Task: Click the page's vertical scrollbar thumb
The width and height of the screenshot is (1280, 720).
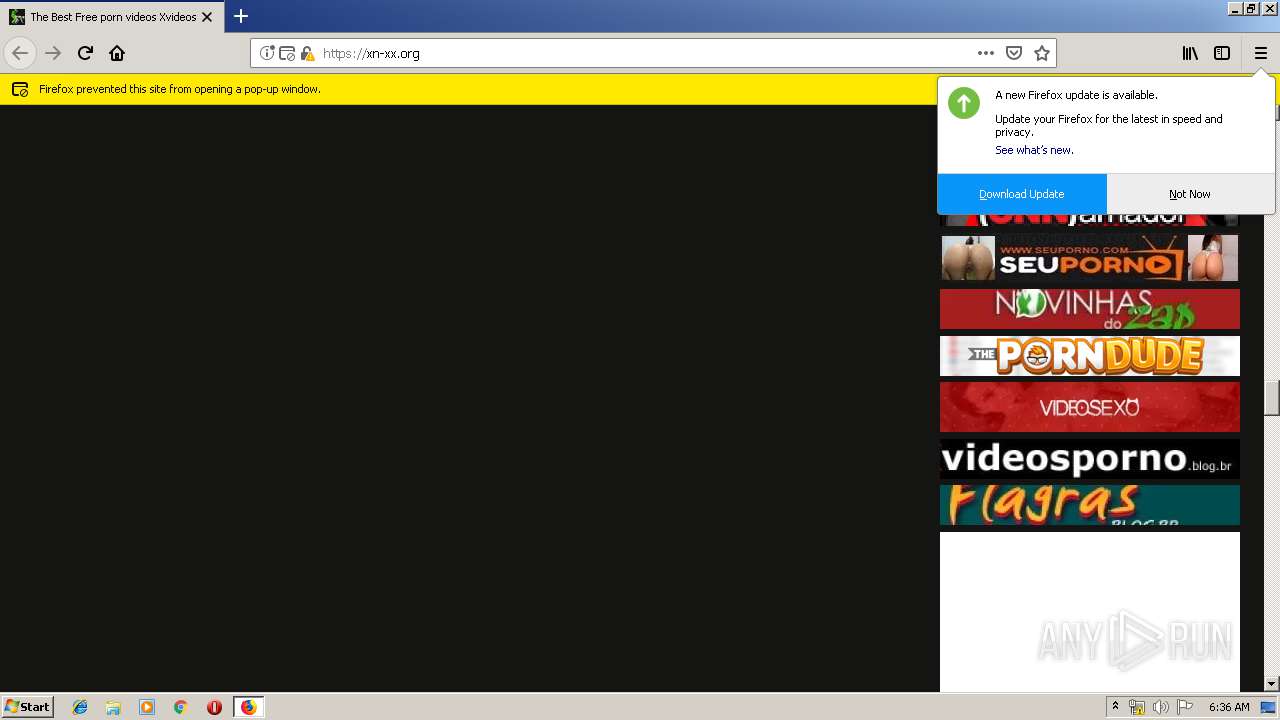Action: [x=1272, y=397]
